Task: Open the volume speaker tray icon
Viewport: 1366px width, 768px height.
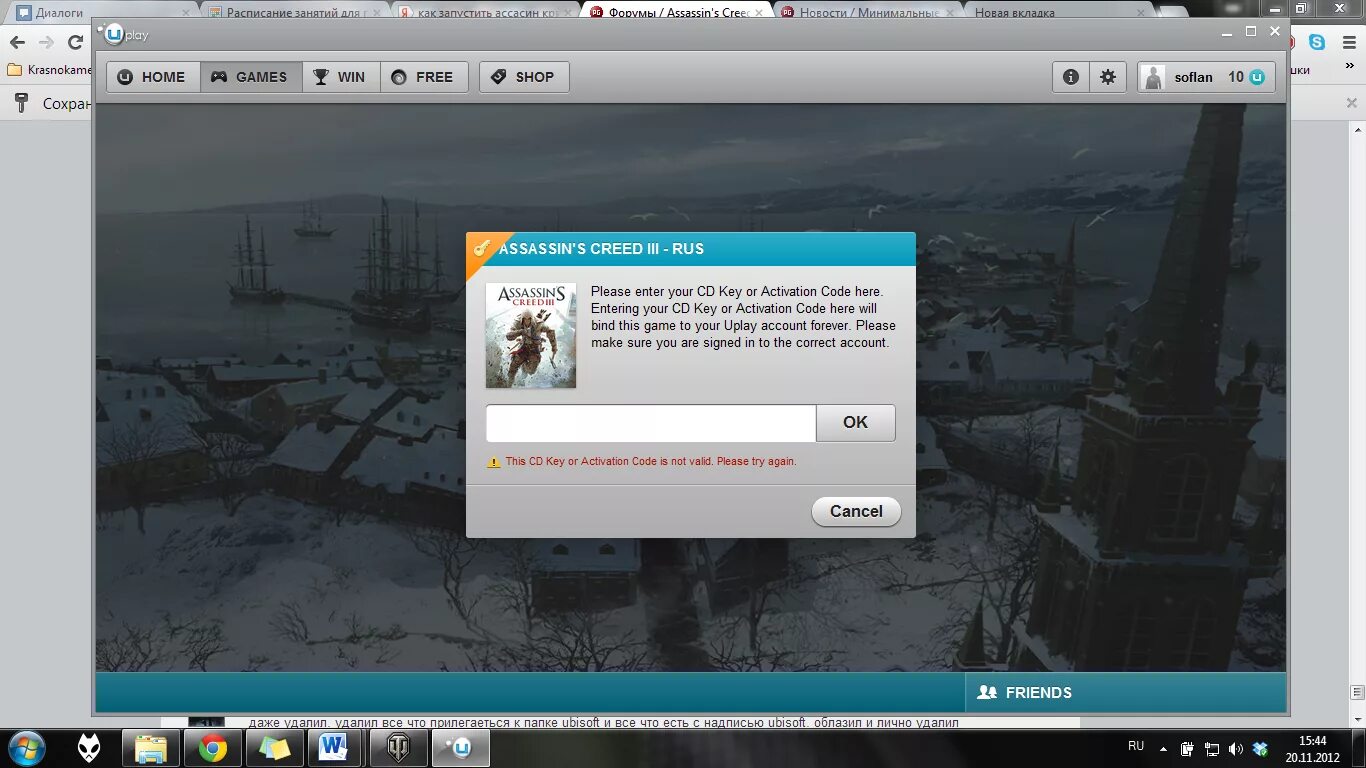Action: (x=1236, y=748)
